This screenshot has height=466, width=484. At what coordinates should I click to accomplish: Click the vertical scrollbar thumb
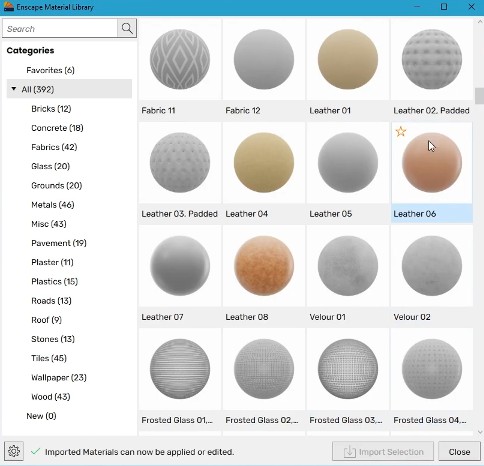[480, 96]
